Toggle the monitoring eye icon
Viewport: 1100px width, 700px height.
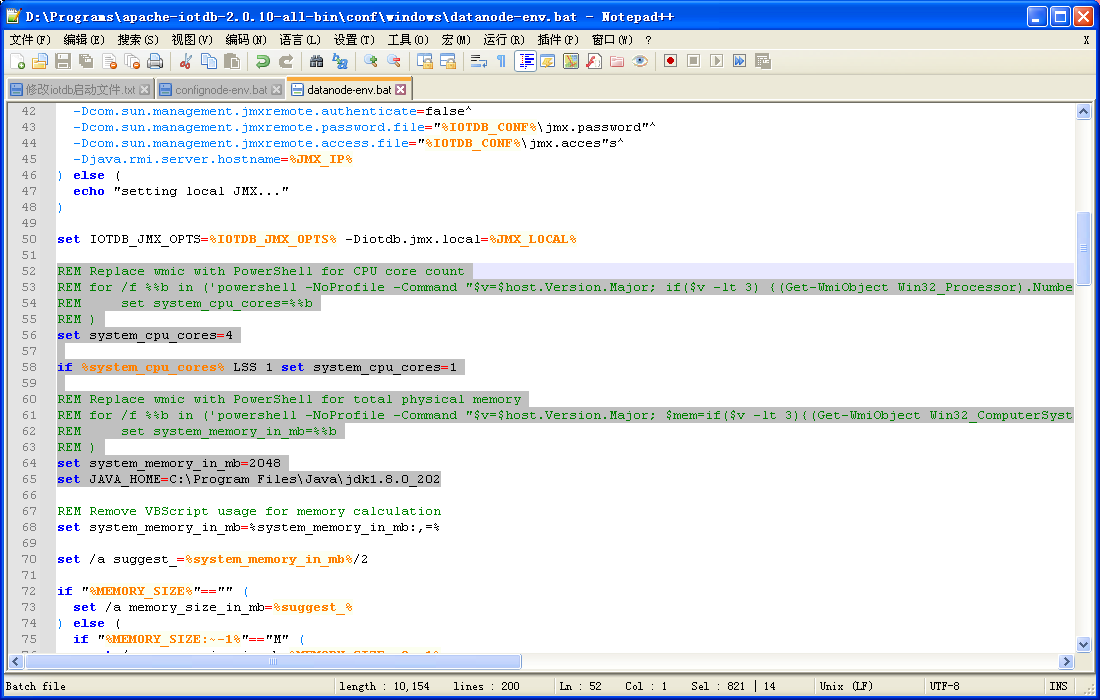pos(640,62)
